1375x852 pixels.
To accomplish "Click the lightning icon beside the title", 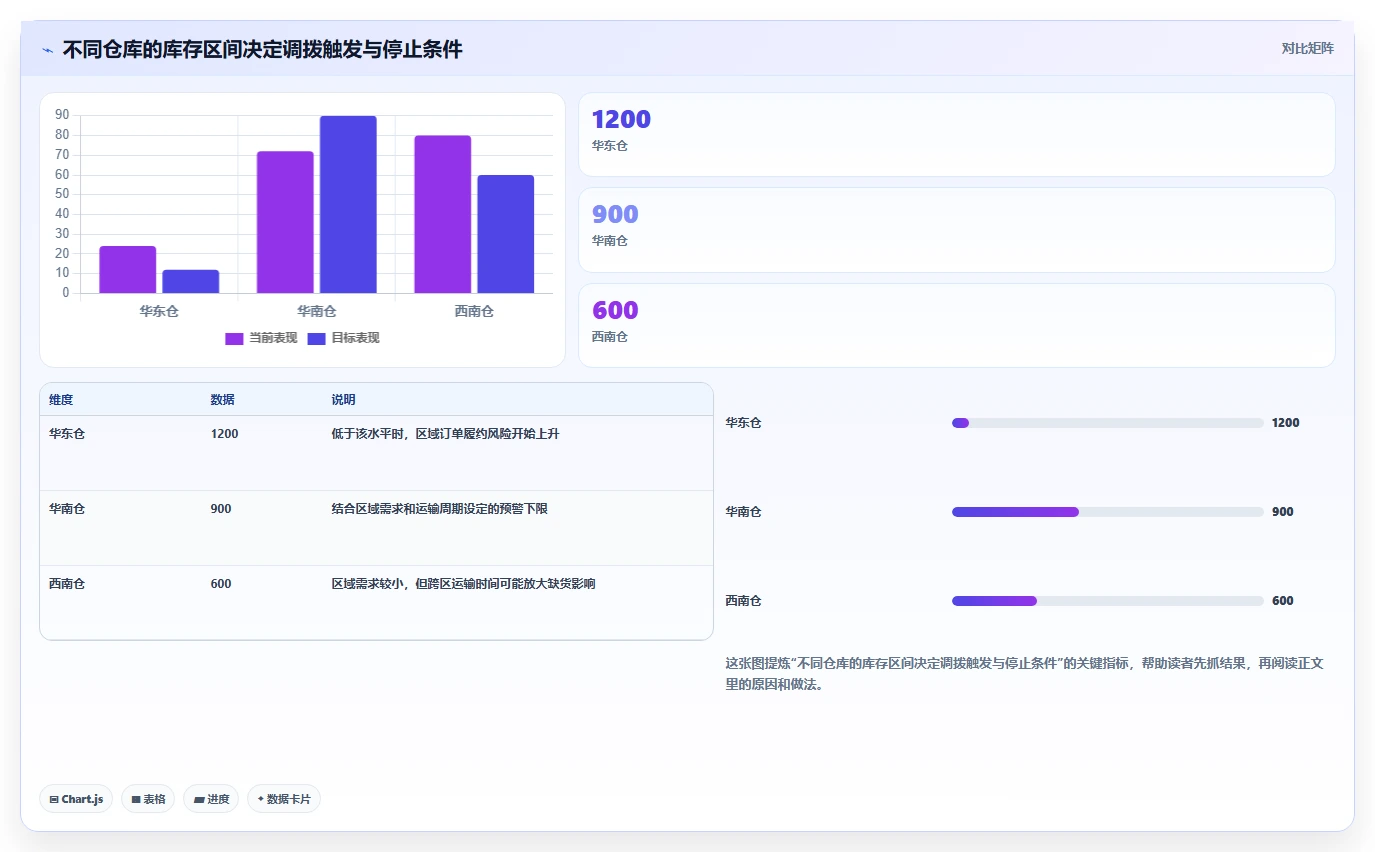I will tap(47, 50).
